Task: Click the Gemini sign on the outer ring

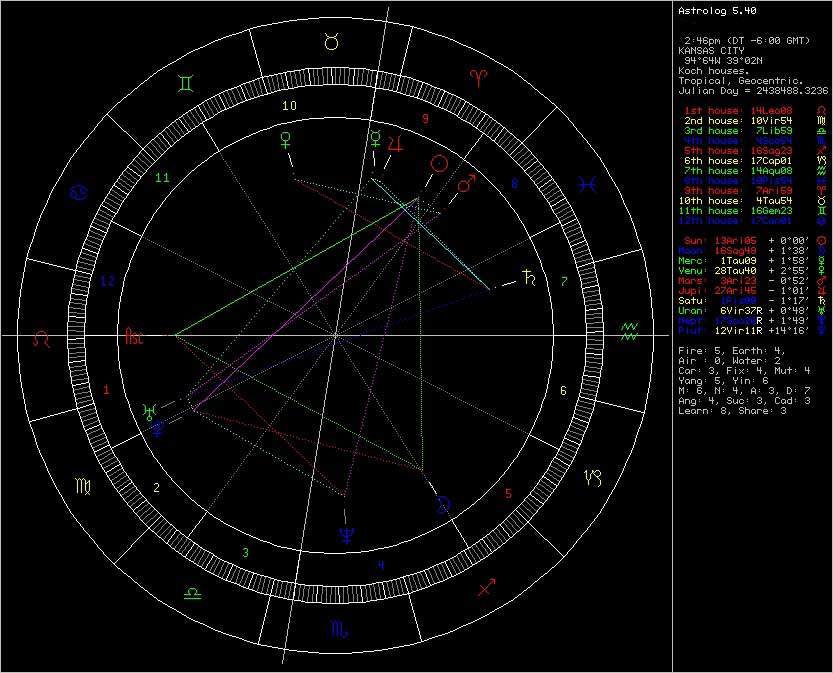Action: [x=186, y=83]
